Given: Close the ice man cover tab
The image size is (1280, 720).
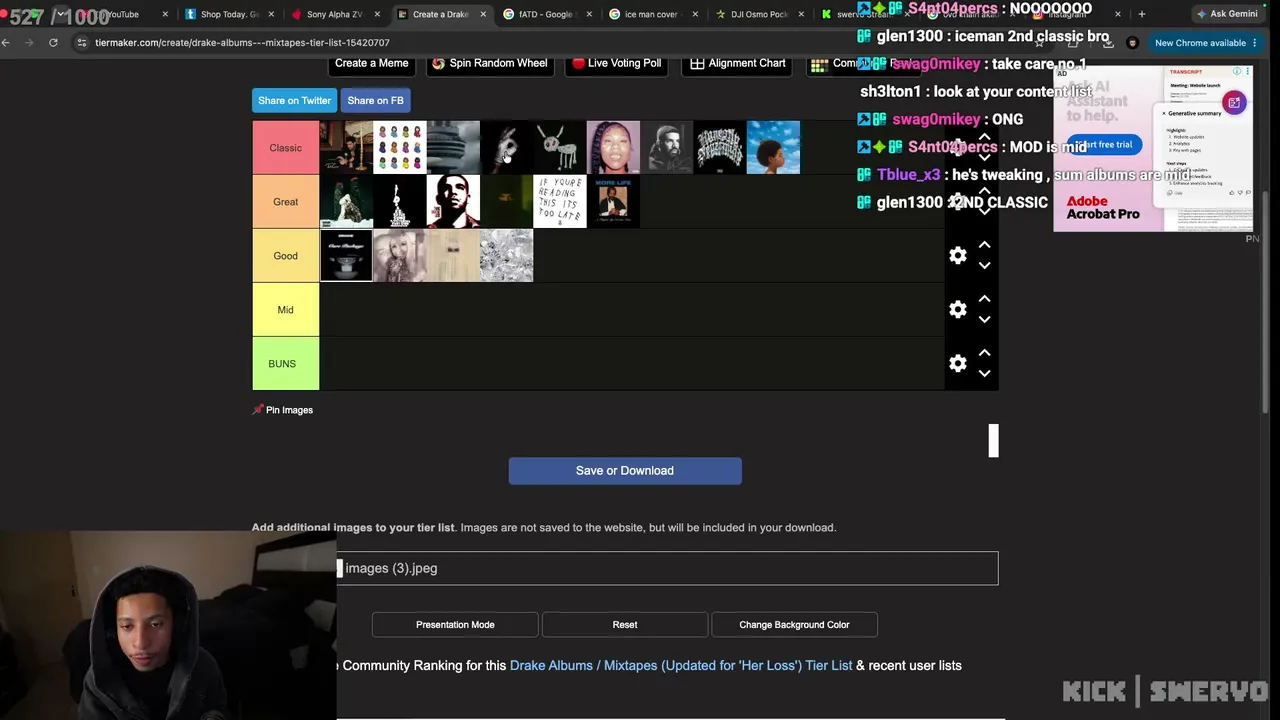Looking at the screenshot, I should 695,14.
